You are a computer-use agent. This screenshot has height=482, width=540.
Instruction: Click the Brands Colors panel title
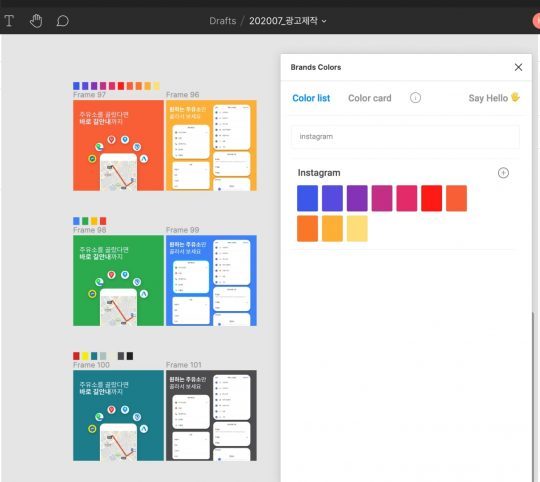(x=315, y=67)
